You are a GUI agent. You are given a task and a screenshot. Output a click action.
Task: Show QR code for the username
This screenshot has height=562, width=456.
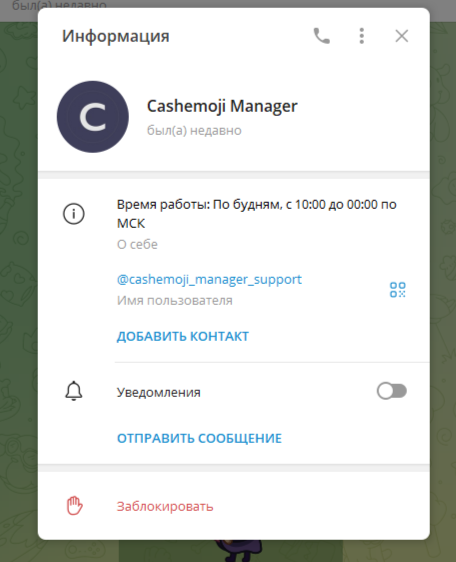pyautogui.click(x=398, y=290)
